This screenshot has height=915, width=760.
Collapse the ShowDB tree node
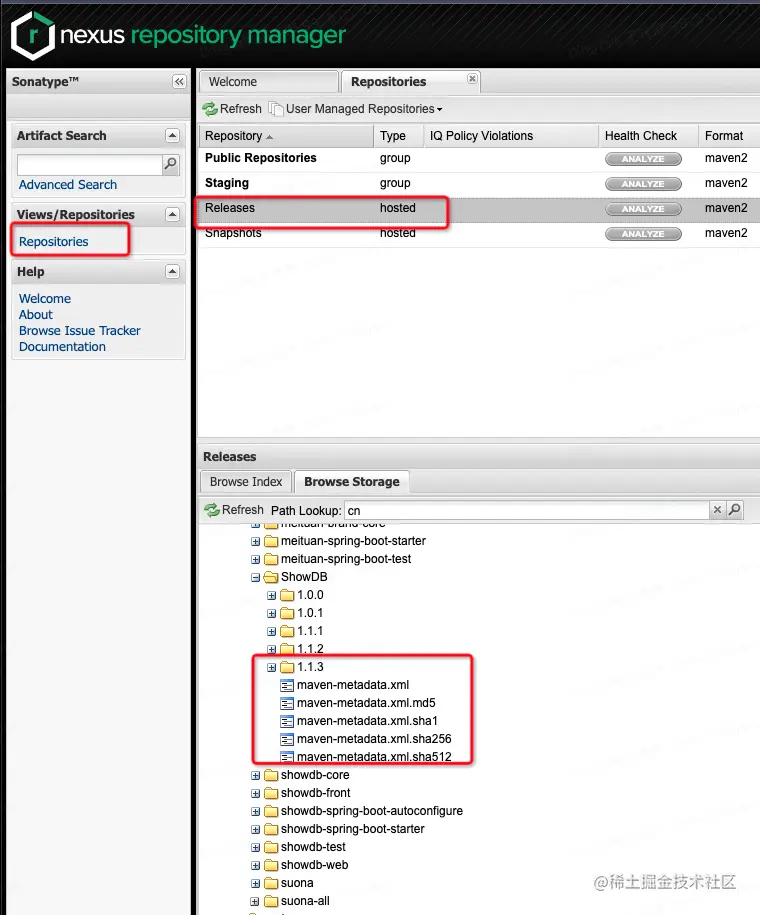pyautogui.click(x=256, y=578)
